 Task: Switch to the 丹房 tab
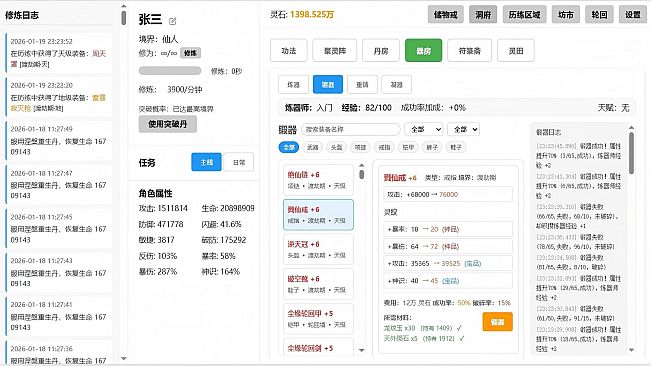point(381,51)
